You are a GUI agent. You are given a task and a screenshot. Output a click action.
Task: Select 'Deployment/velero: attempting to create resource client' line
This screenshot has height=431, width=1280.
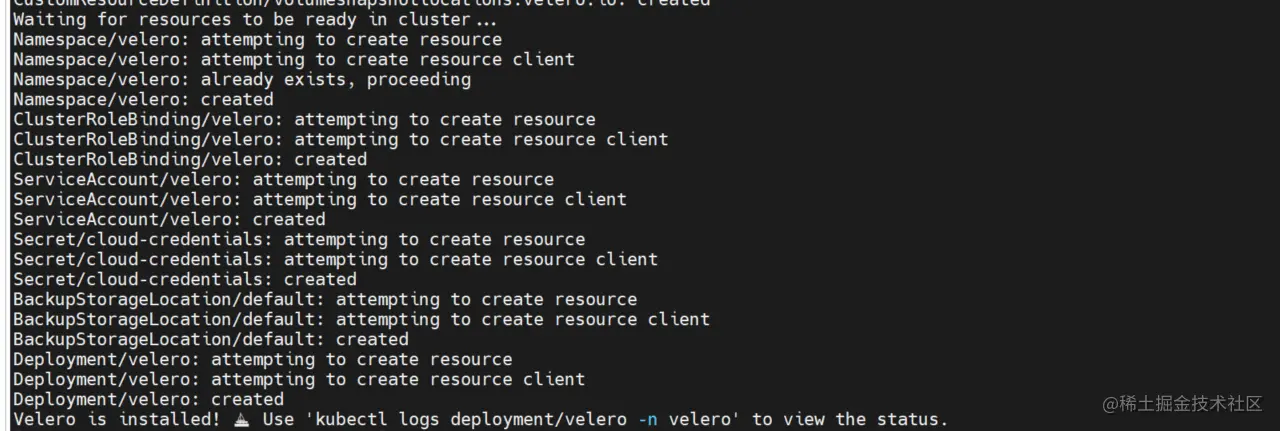pyautogui.click(x=299, y=379)
